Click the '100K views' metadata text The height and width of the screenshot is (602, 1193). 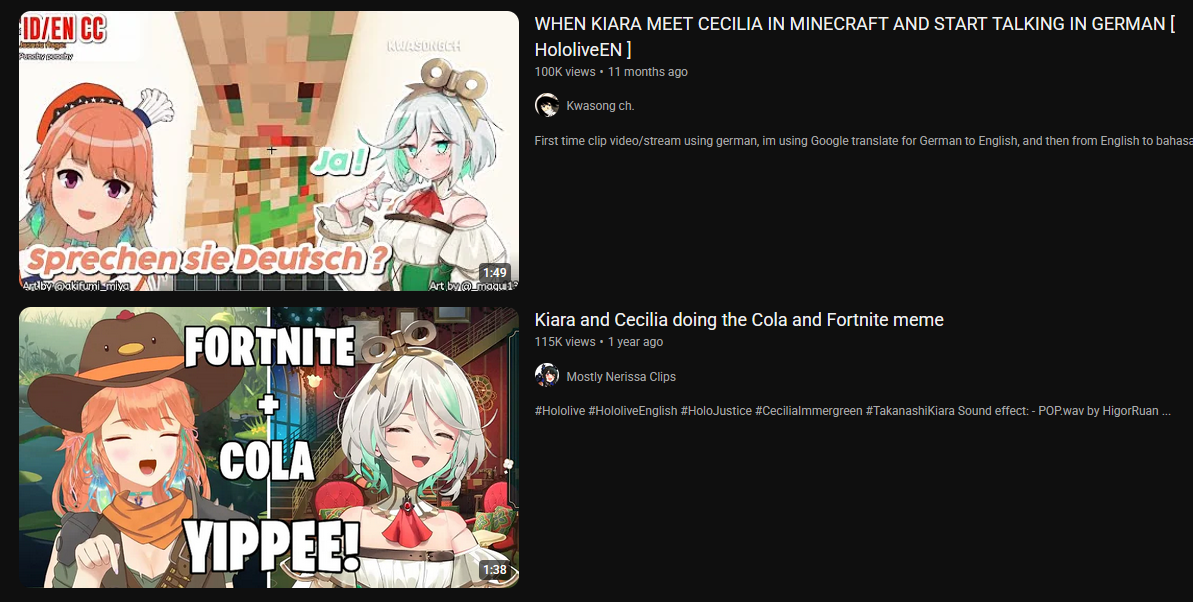pos(565,72)
